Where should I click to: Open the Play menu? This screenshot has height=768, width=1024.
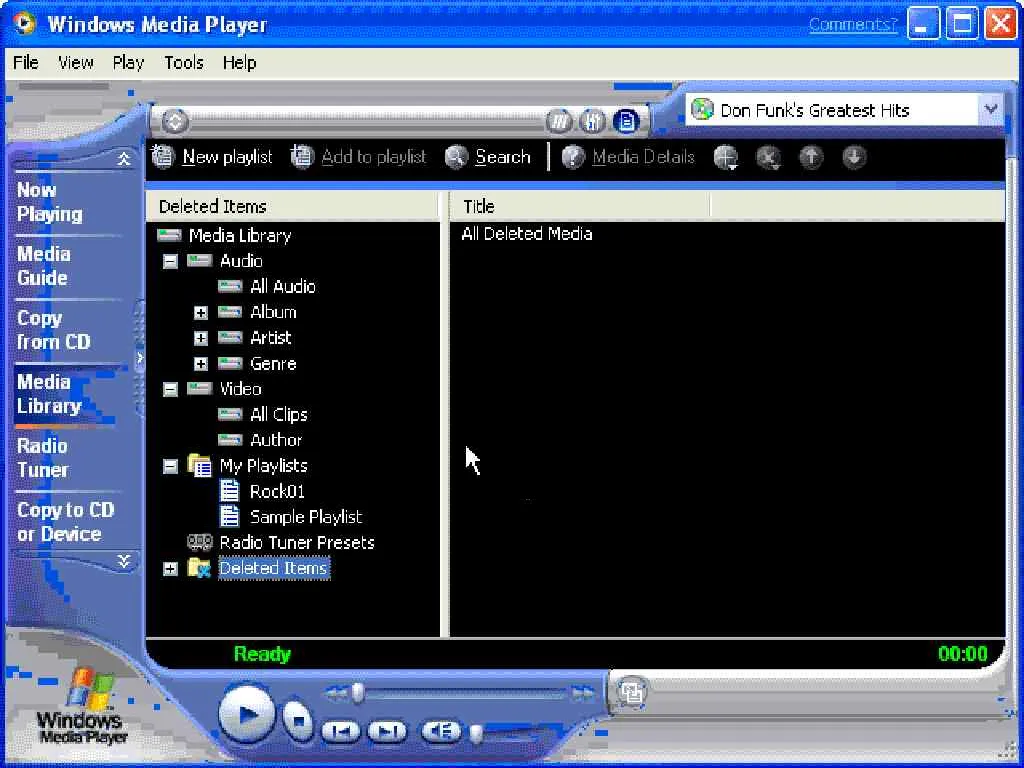click(x=128, y=63)
